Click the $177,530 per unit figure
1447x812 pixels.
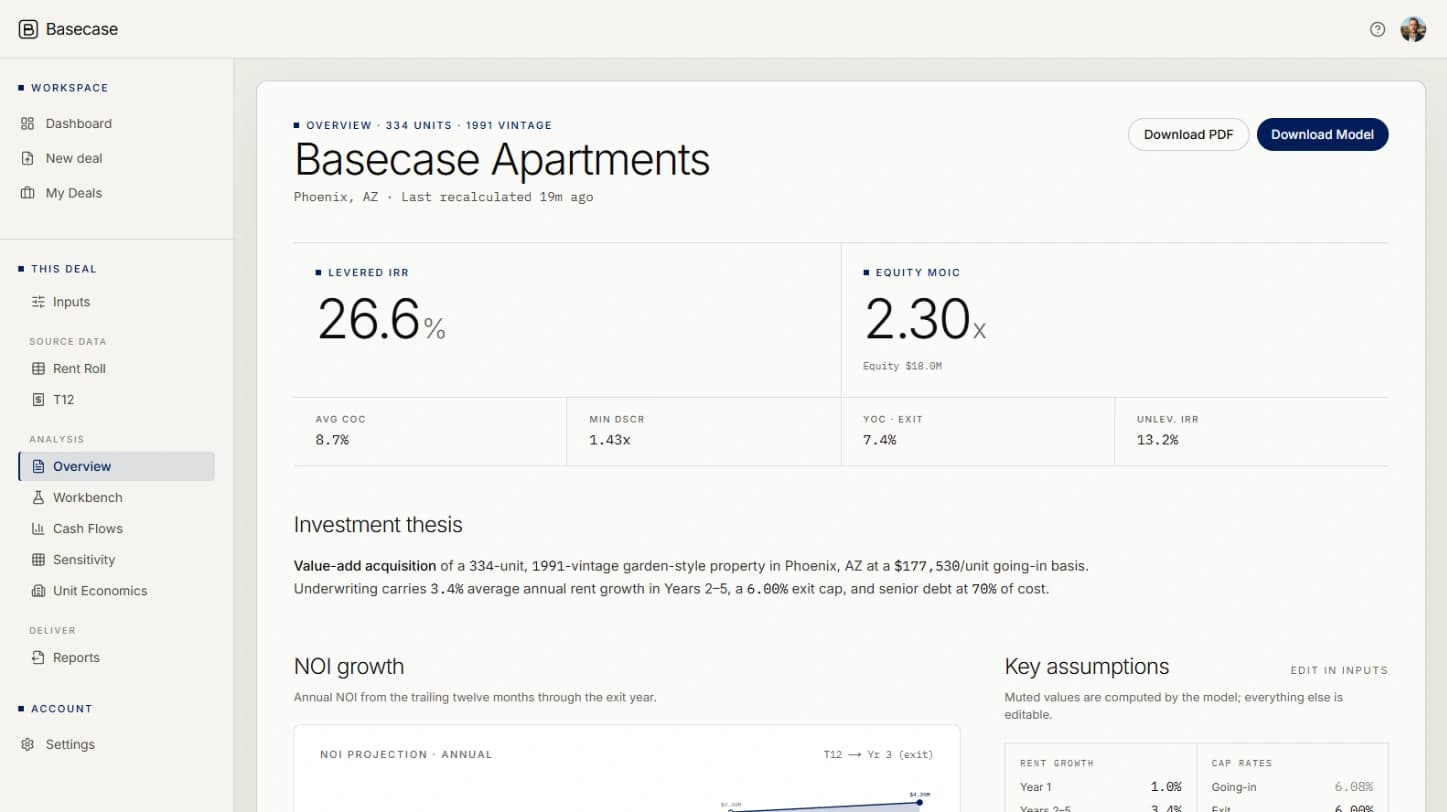click(x=927, y=566)
